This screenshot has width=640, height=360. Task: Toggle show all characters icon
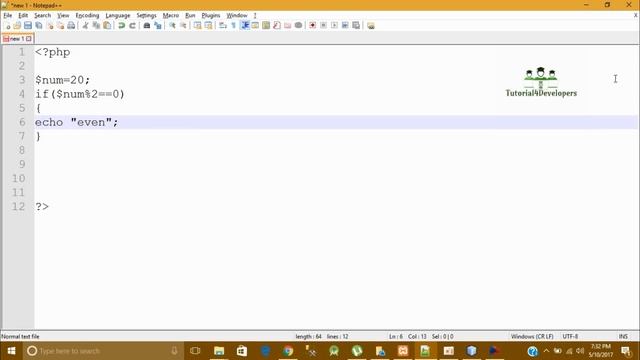point(233,26)
